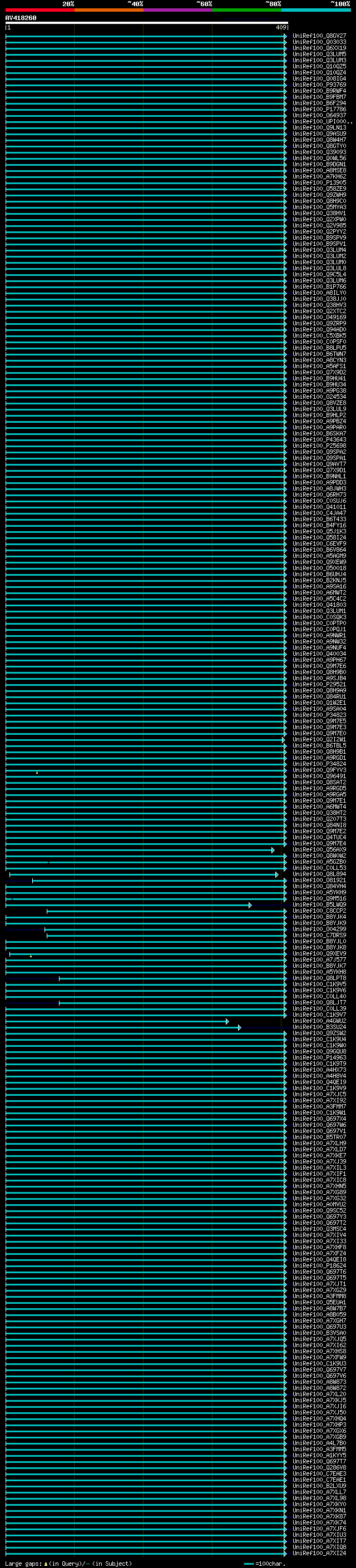
Task: Select the UniRef100_C5XBK5 label
Action: point(319,335)
